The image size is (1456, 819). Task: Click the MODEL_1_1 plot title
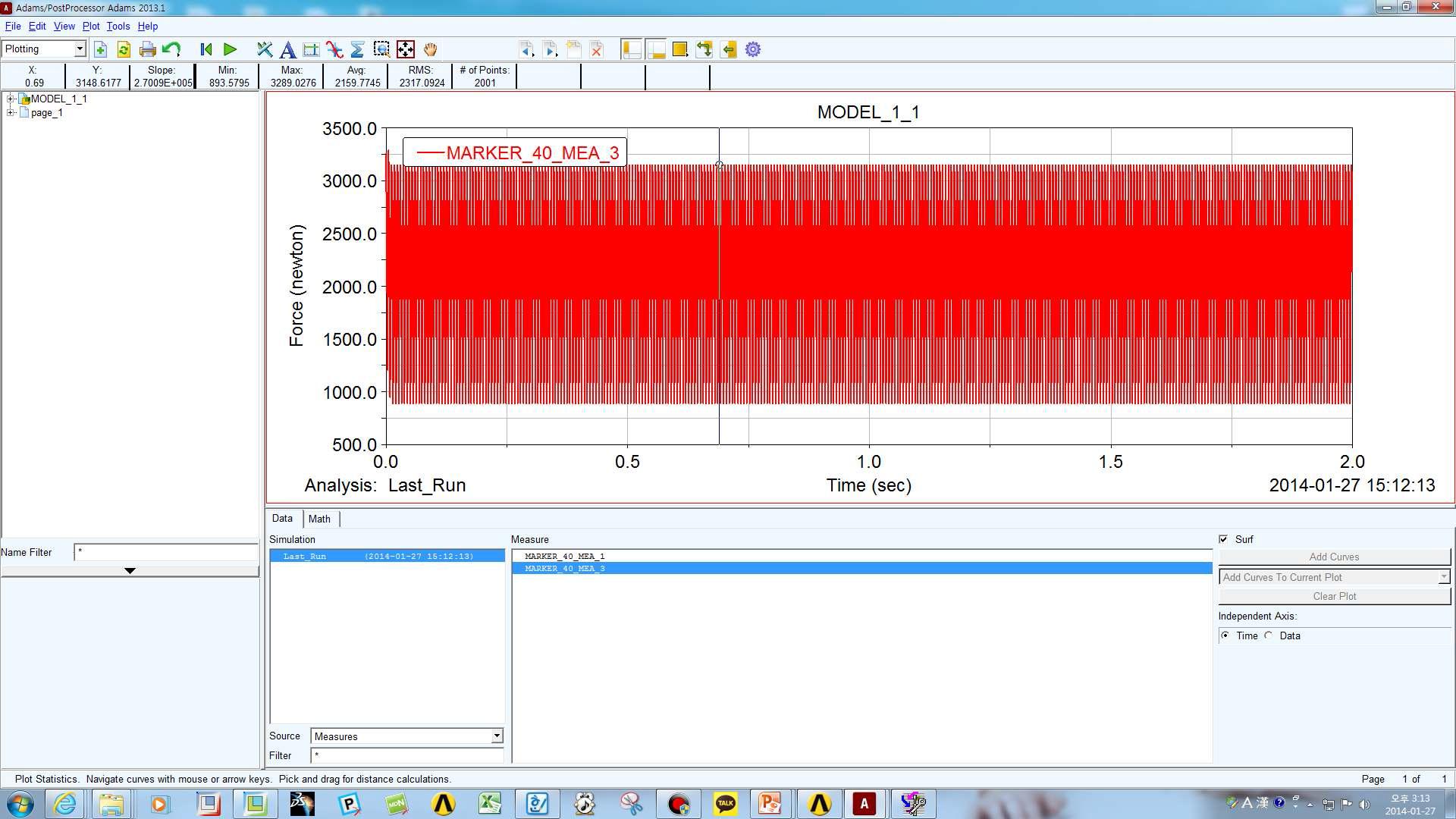tap(868, 113)
